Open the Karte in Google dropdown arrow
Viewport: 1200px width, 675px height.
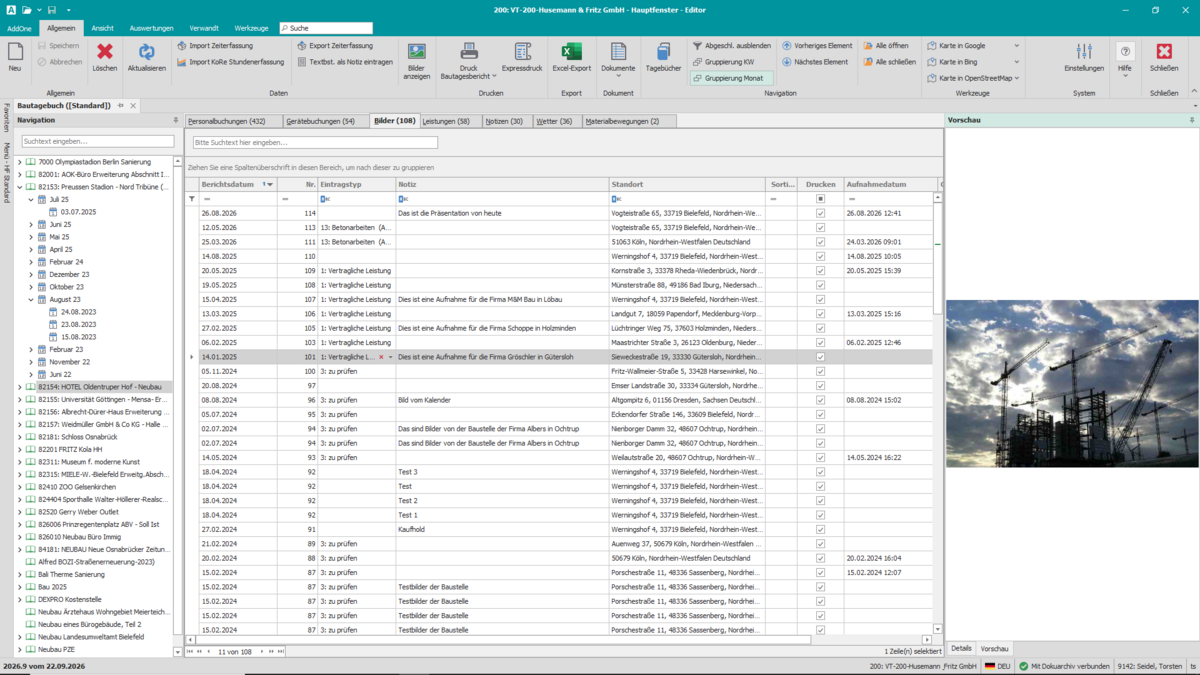(x=1017, y=46)
